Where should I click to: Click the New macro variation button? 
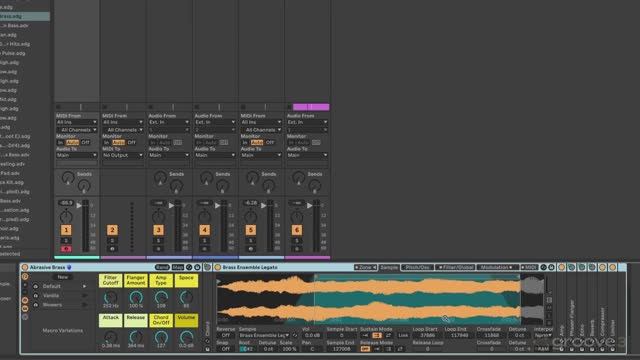click(x=62, y=277)
